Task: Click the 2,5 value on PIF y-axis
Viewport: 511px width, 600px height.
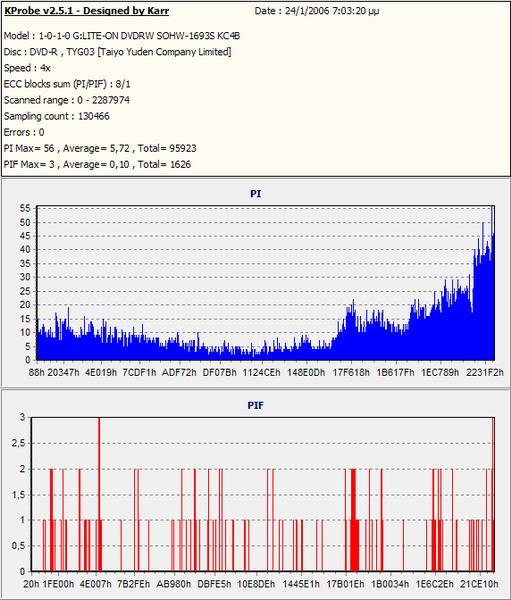Action: 18,443
